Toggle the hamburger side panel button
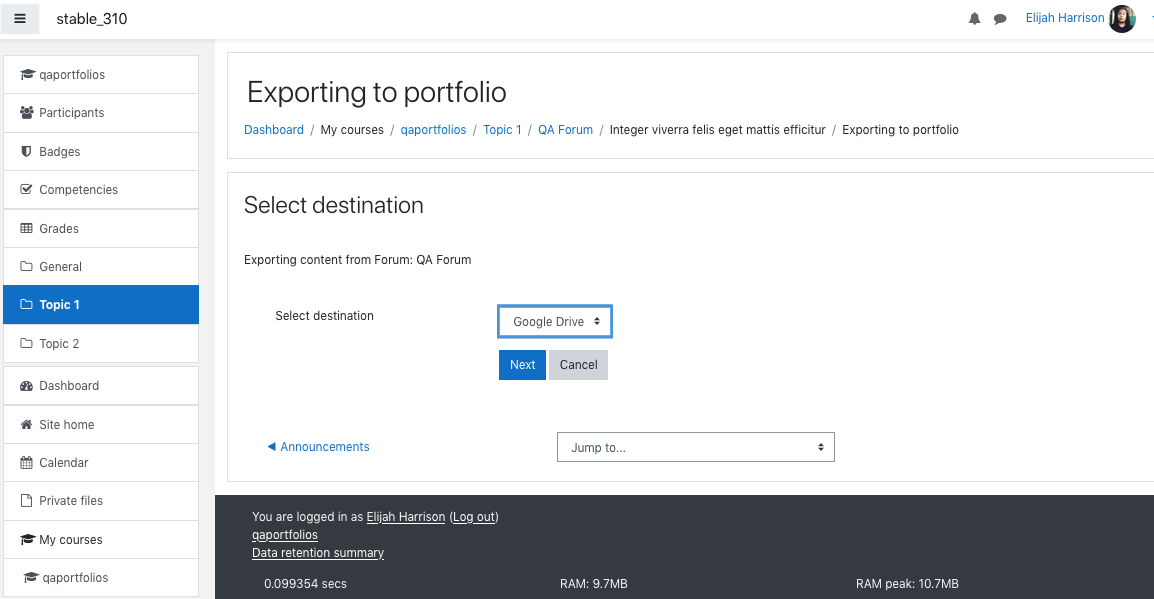Screen dimensions: 1154x599 pyautogui.click(x=20, y=18)
